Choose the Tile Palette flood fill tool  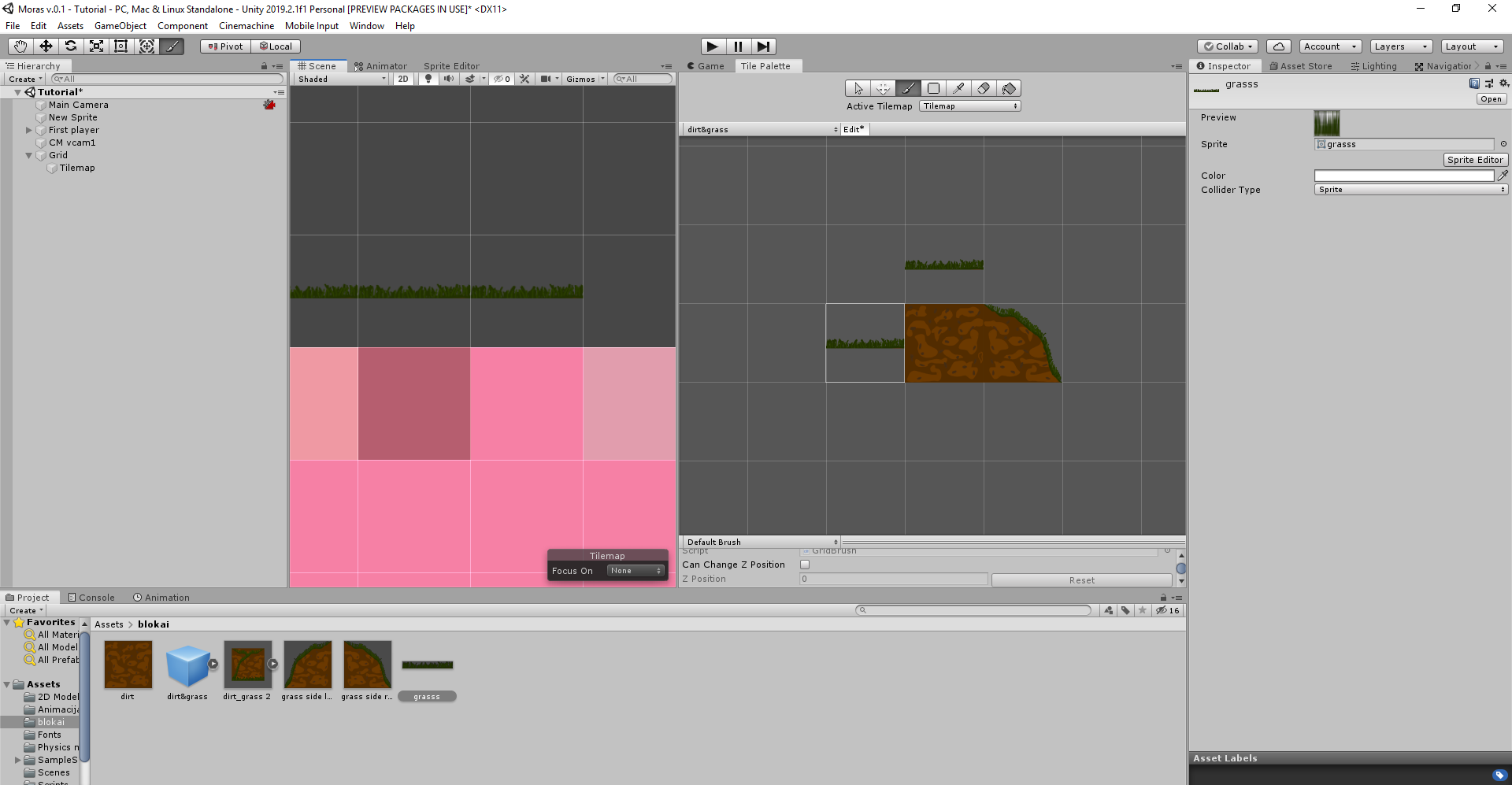pyautogui.click(x=1009, y=88)
